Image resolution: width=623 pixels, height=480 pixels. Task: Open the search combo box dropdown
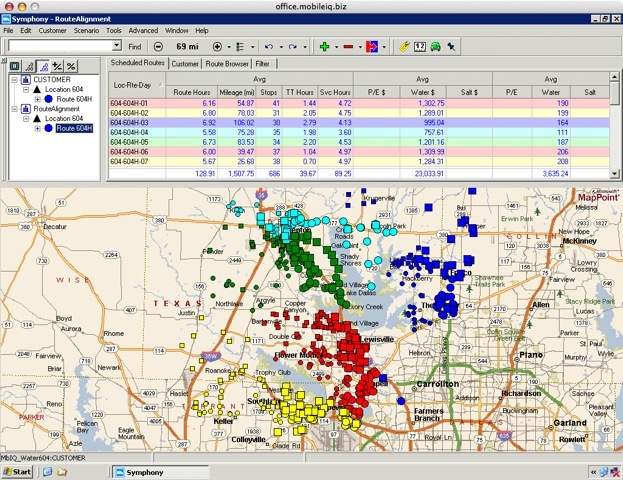tap(115, 46)
